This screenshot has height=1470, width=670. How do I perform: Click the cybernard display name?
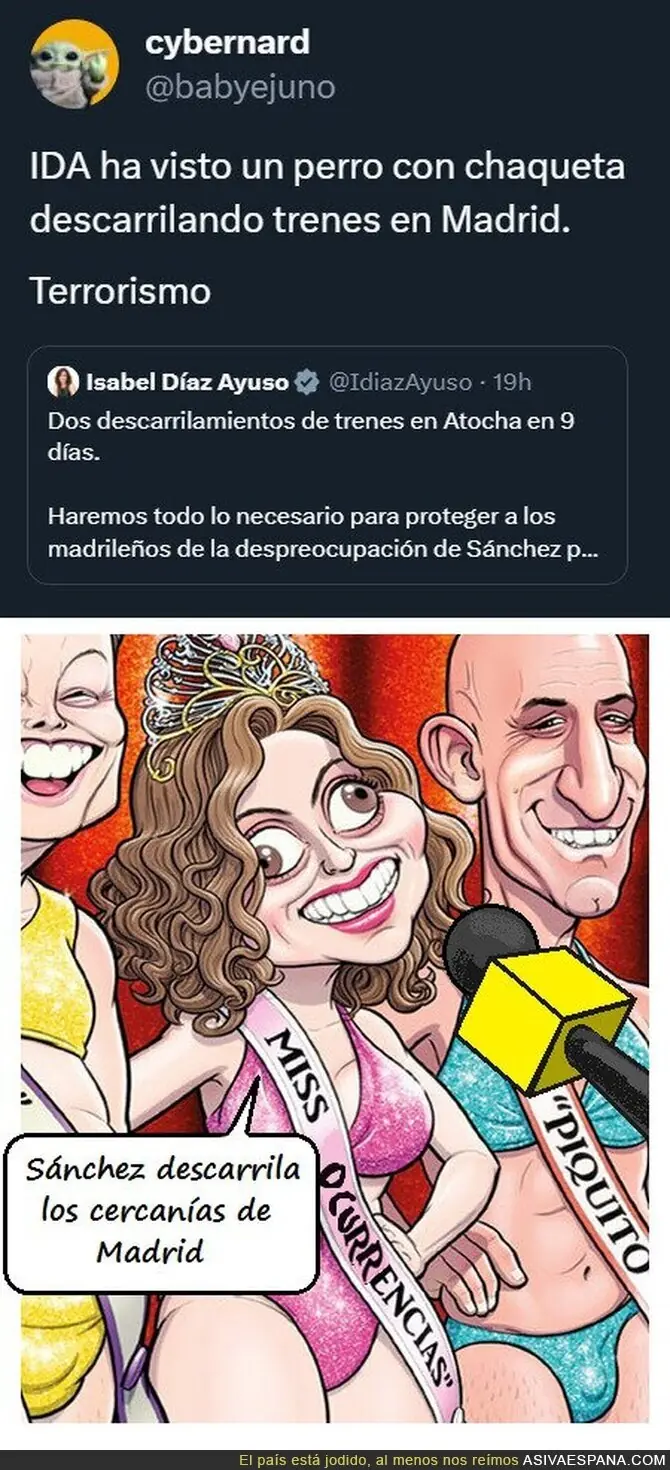[227, 42]
